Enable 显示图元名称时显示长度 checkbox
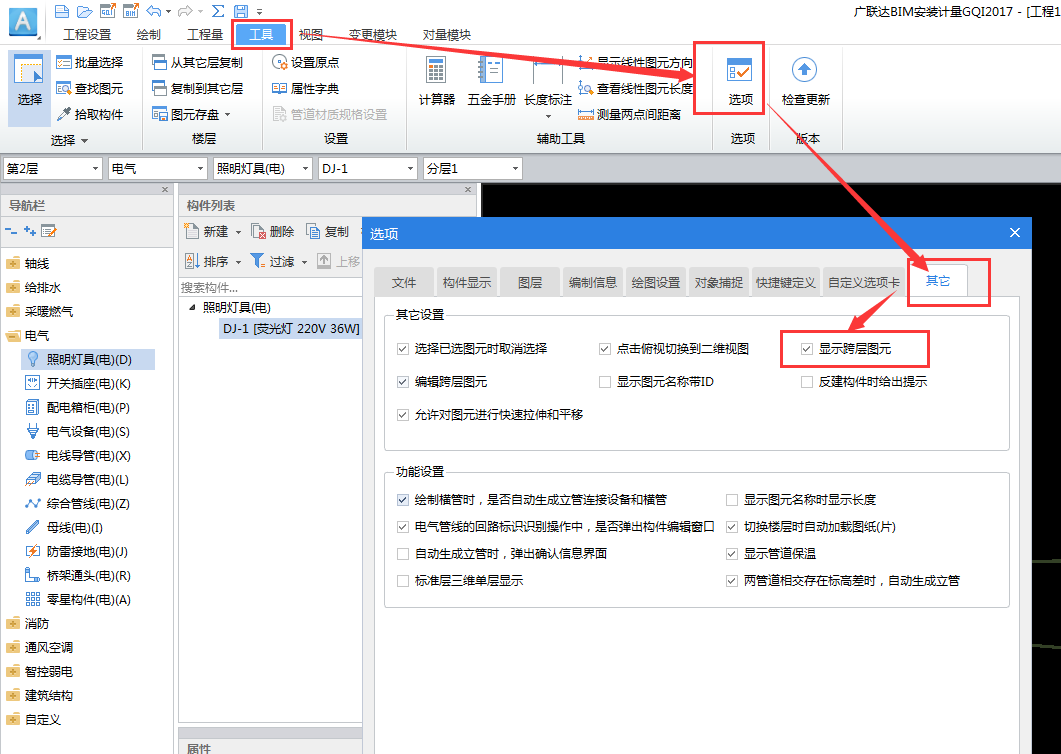Screen dimensions: 1061x754 (731, 500)
